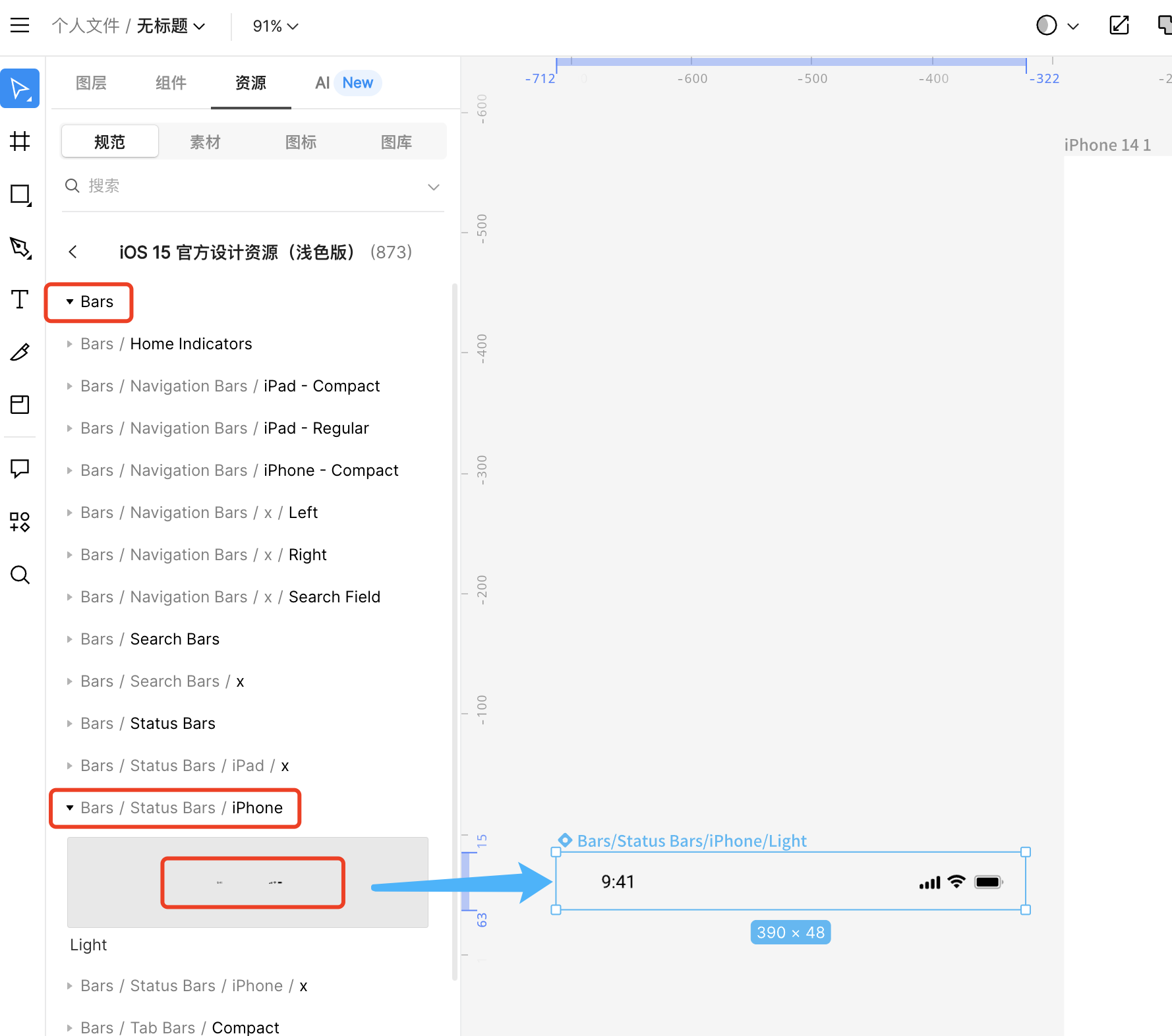
Task: Select the Frame tool
Action: point(20,141)
